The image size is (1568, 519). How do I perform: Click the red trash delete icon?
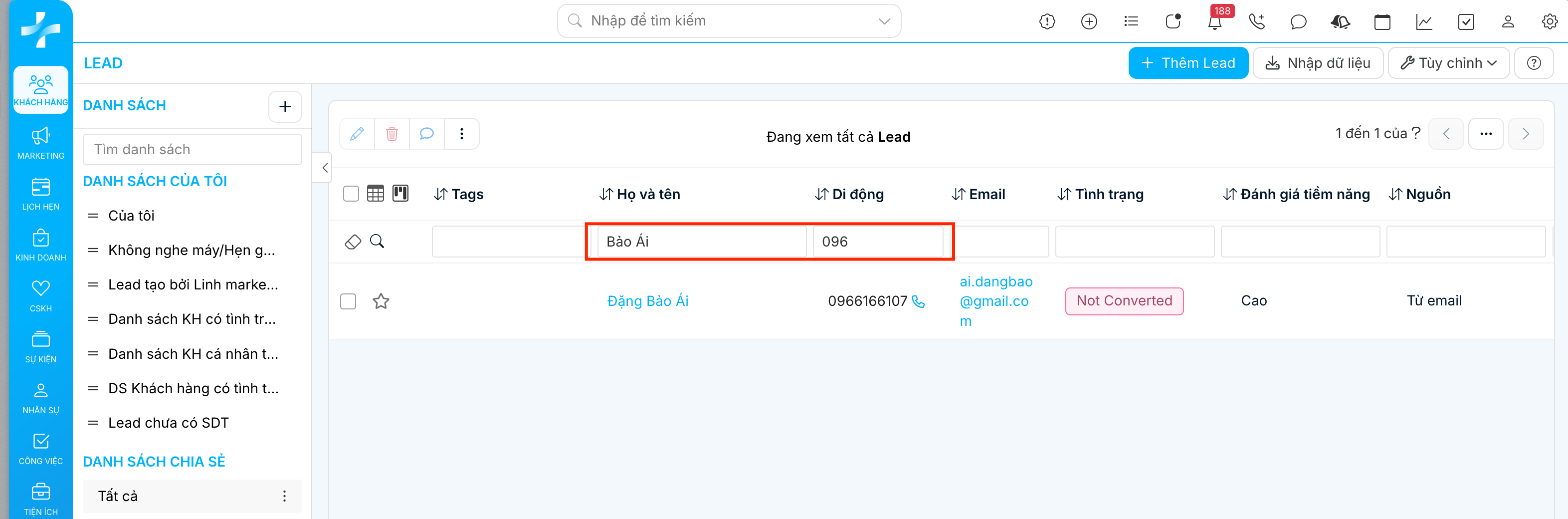pos(392,133)
